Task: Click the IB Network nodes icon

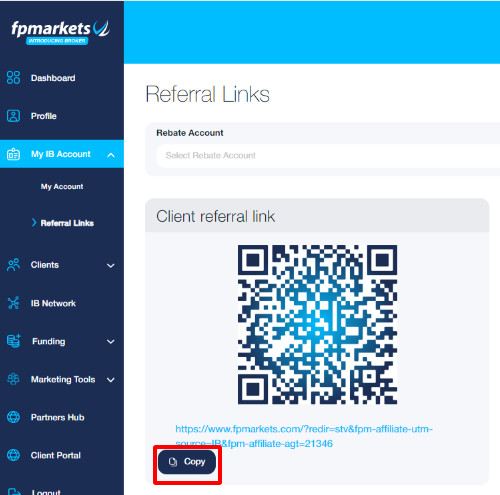Action: click(13, 303)
